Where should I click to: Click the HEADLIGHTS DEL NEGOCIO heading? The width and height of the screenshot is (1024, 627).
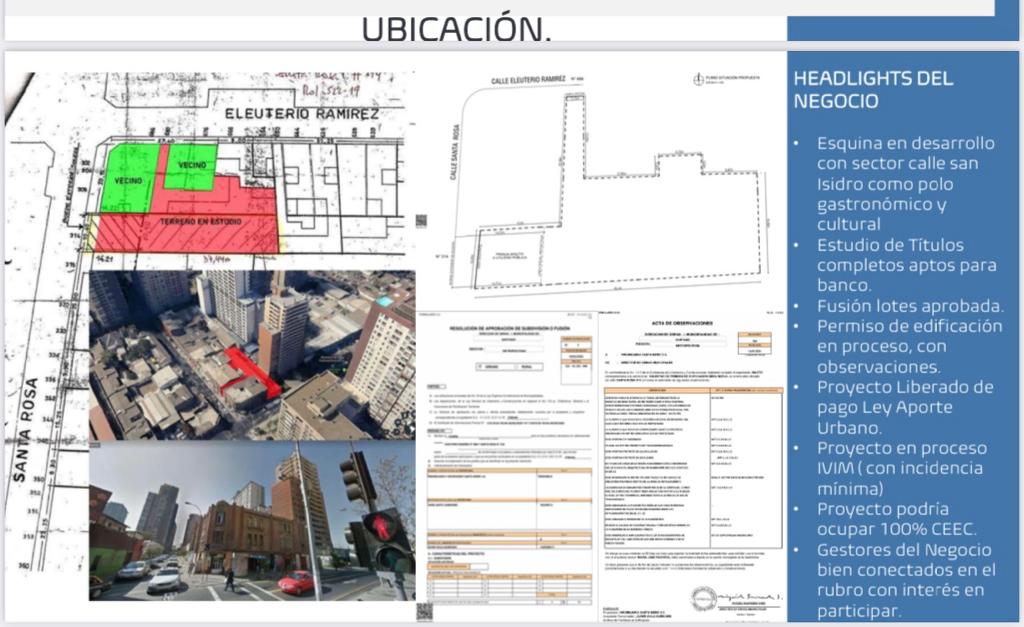tap(873, 89)
